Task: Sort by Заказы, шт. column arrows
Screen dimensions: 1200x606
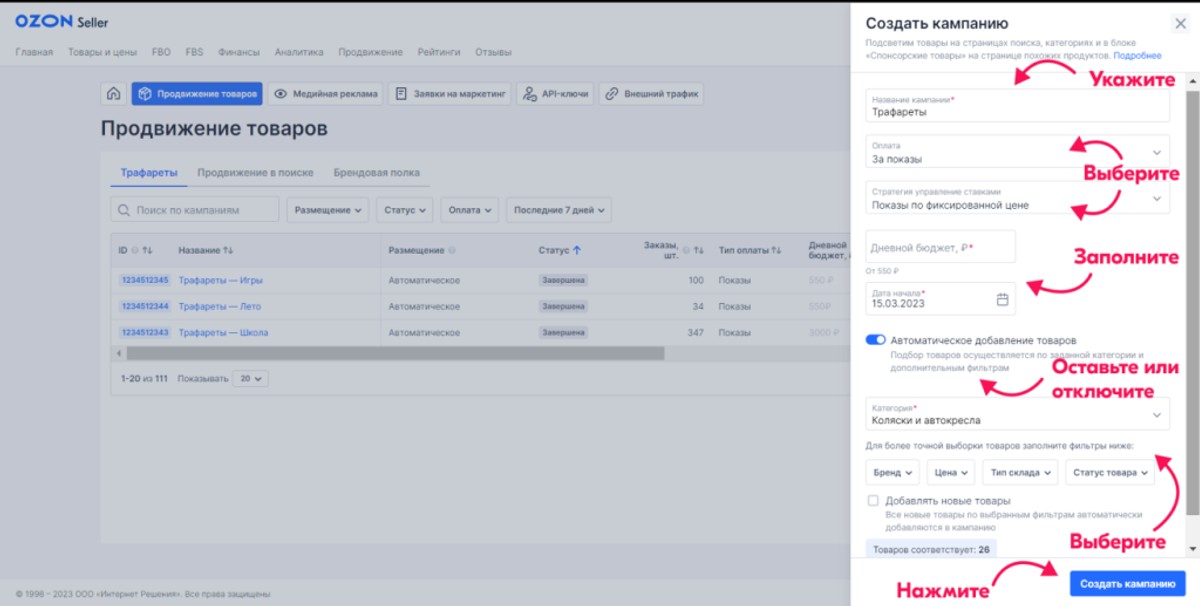Action: (x=699, y=250)
